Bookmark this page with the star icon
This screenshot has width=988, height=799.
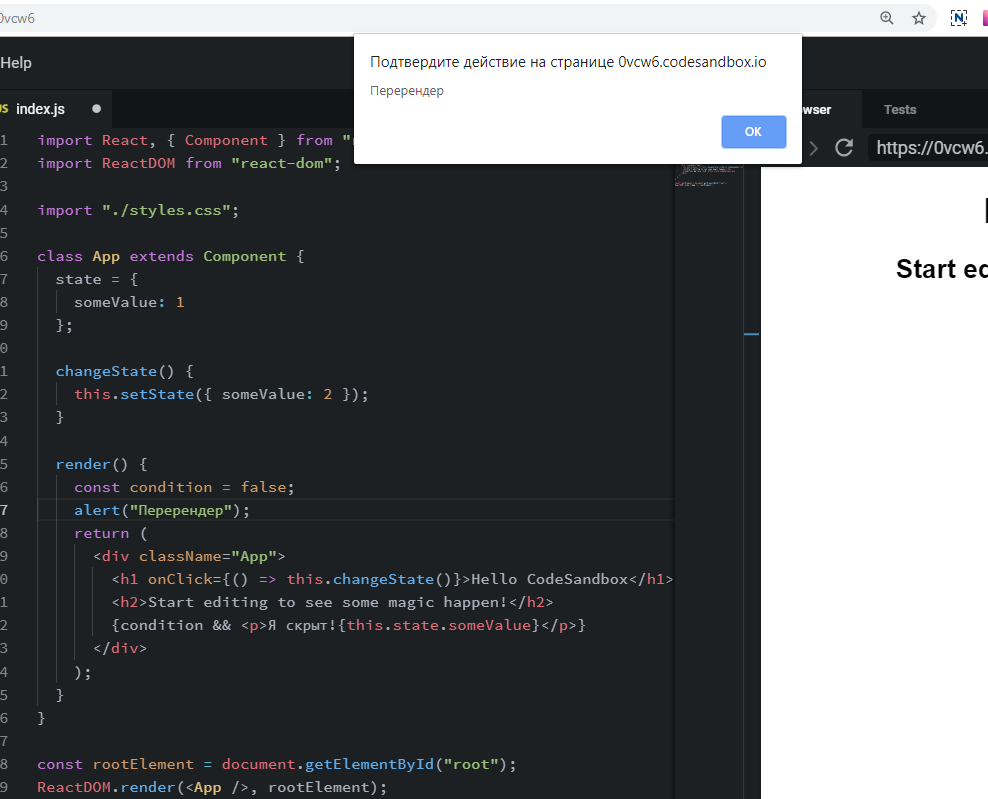pyautogui.click(x=919, y=18)
